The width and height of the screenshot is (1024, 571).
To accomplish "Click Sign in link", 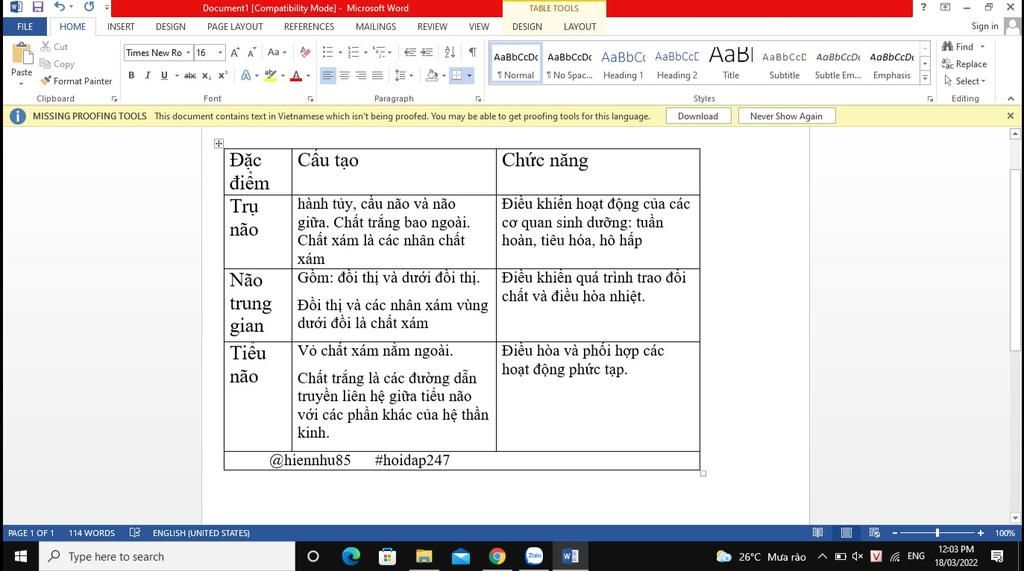I will (984, 26).
